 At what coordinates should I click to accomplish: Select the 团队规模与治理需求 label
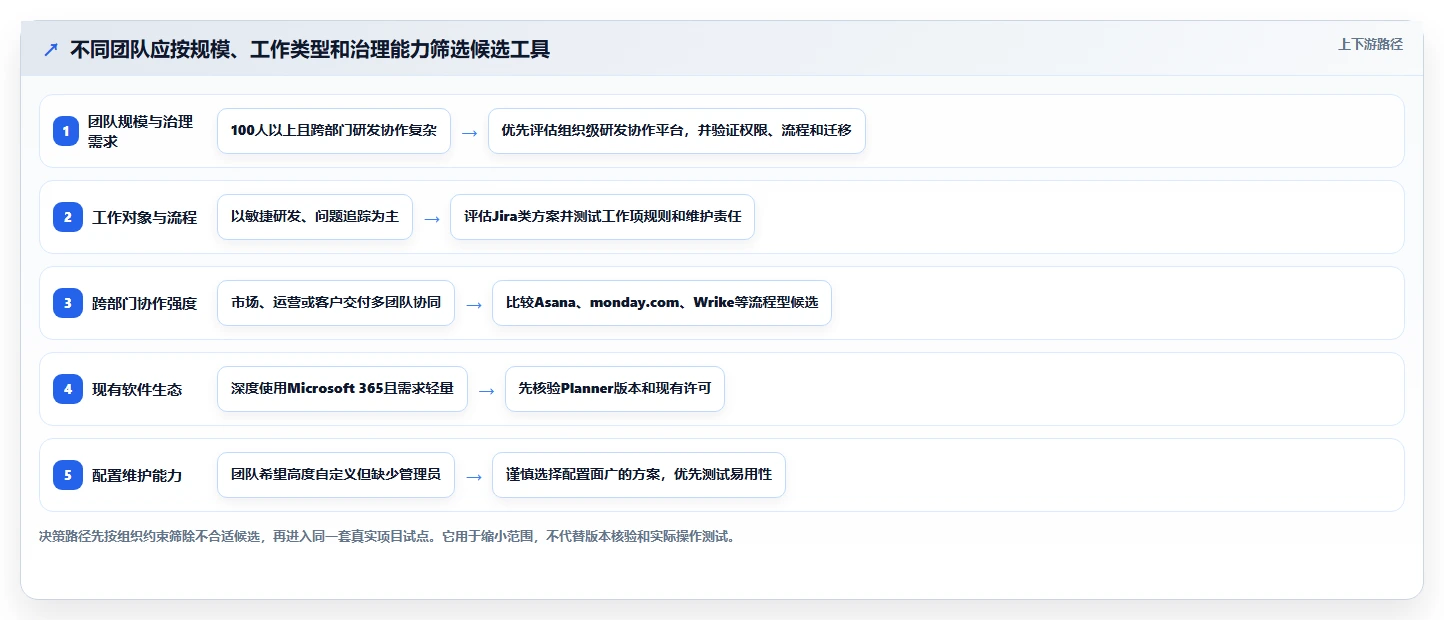[x=140, y=131]
